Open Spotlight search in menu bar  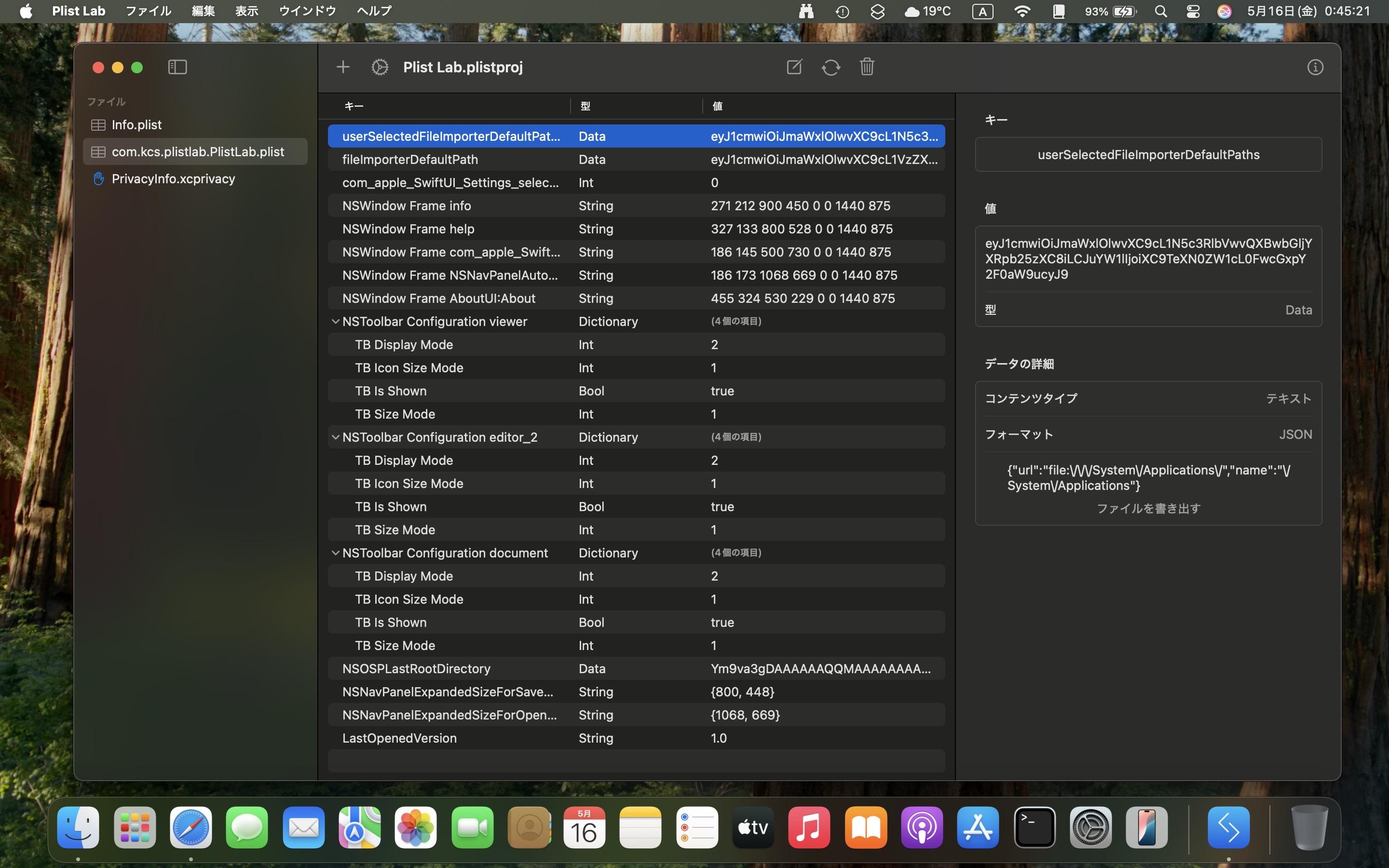(x=1160, y=11)
